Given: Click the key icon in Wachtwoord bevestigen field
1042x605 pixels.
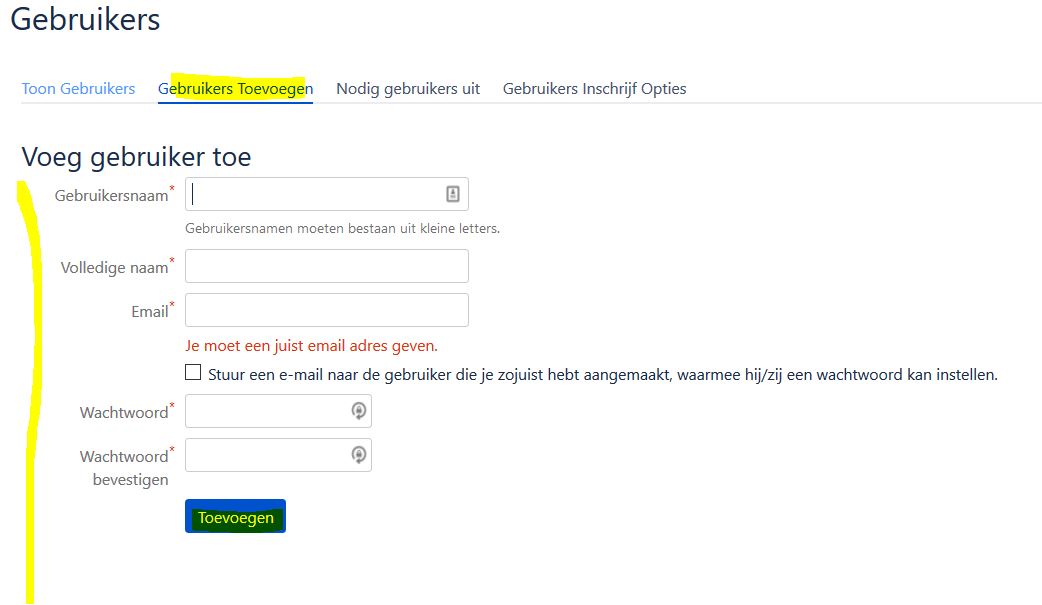Looking at the screenshot, I should tap(359, 455).
